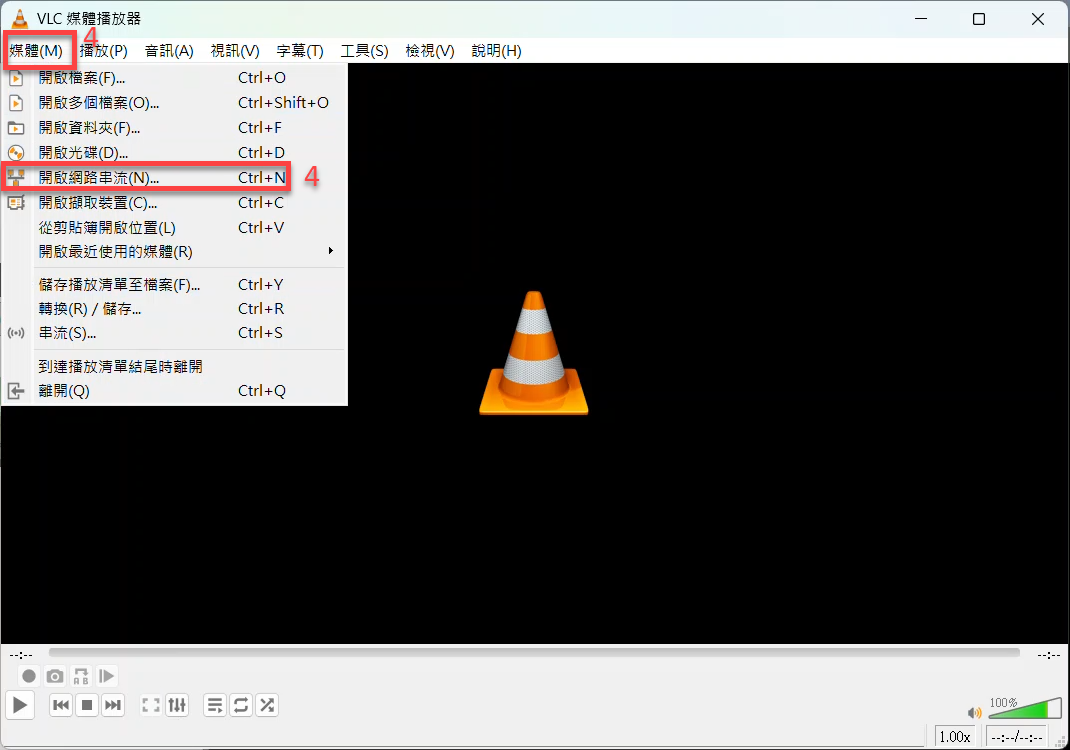This screenshot has width=1070, height=750.
Task: Click the 1.00x playback speed
Action: (955, 736)
